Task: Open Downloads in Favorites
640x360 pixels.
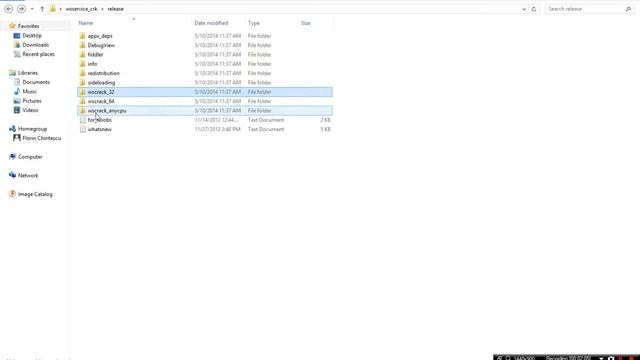Action: 36,45
